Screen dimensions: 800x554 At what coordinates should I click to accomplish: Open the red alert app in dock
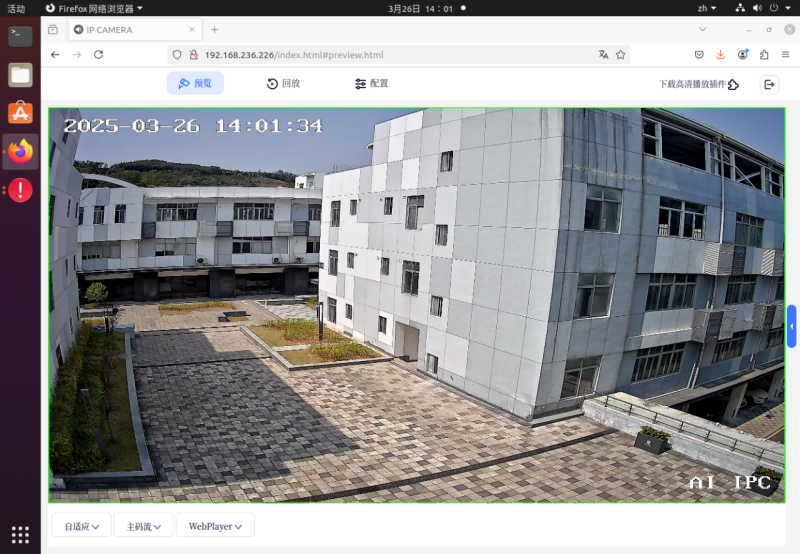(20, 190)
